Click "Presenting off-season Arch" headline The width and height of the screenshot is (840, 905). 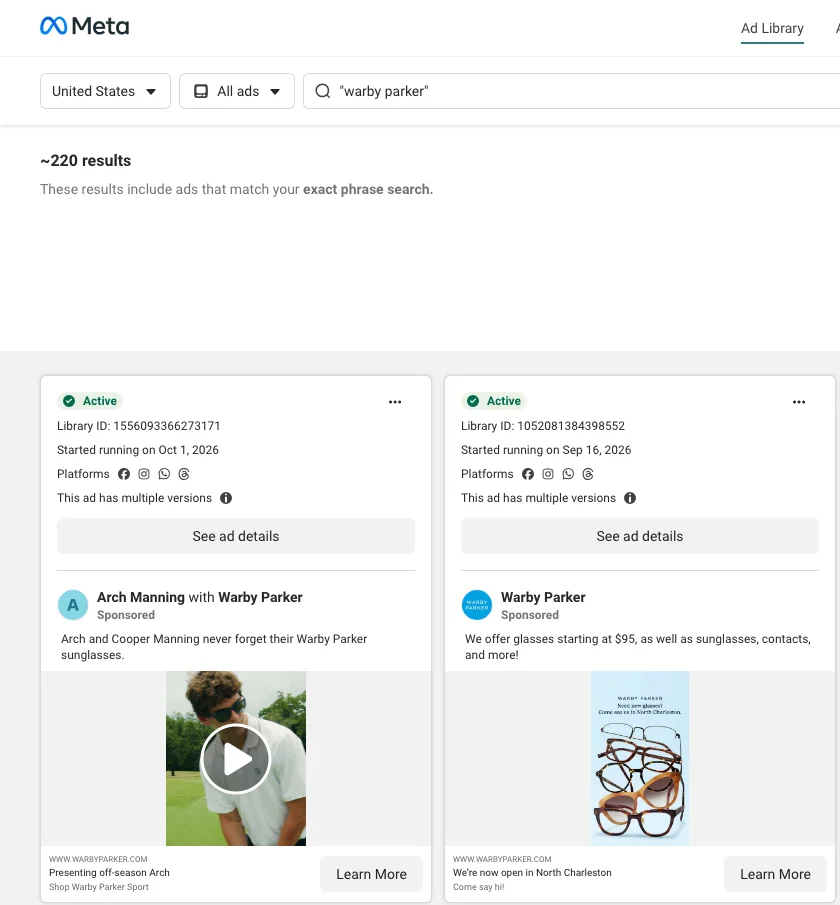[109, 873]
